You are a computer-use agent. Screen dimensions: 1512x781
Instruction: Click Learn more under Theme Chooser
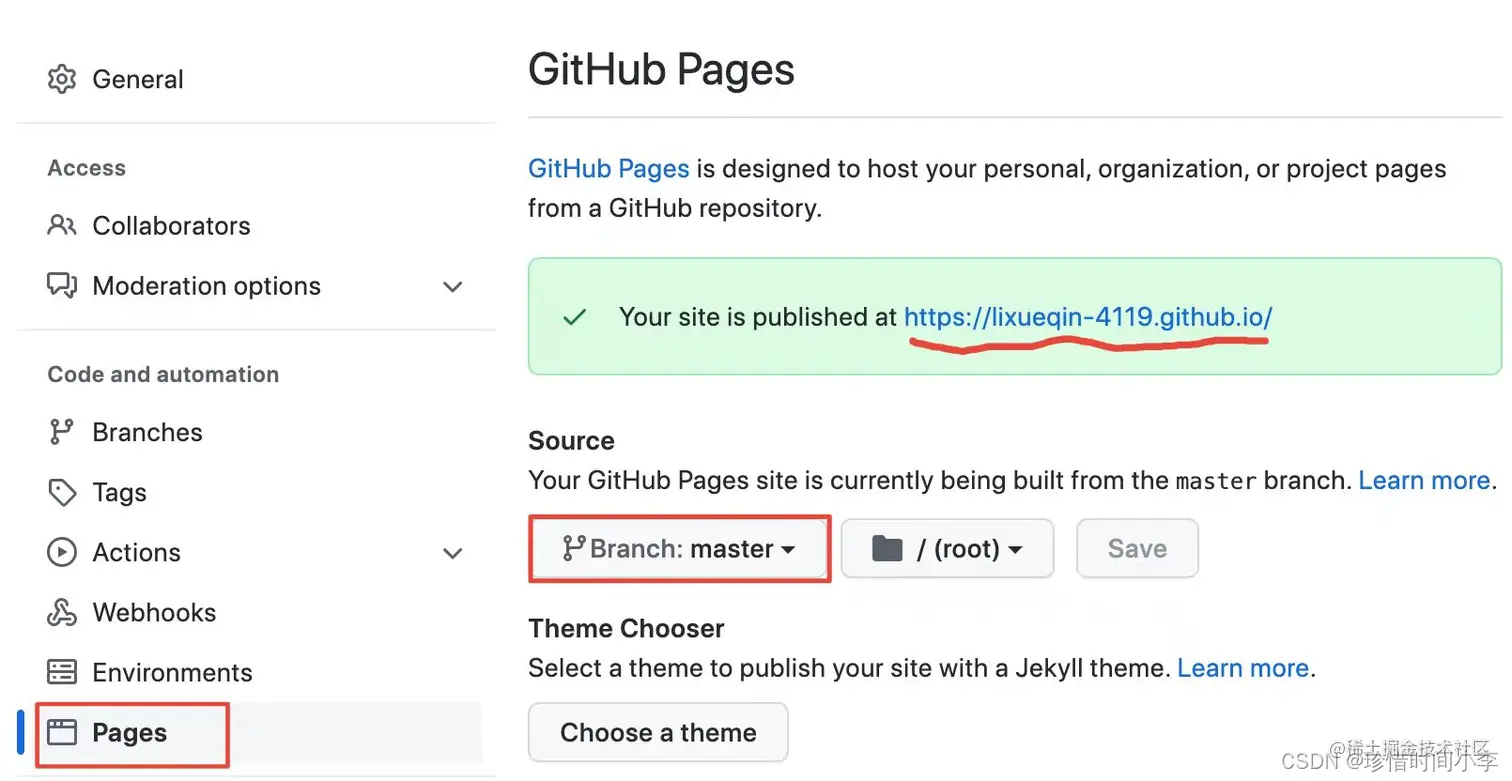pyautogui.click(x=1243, y=668)
